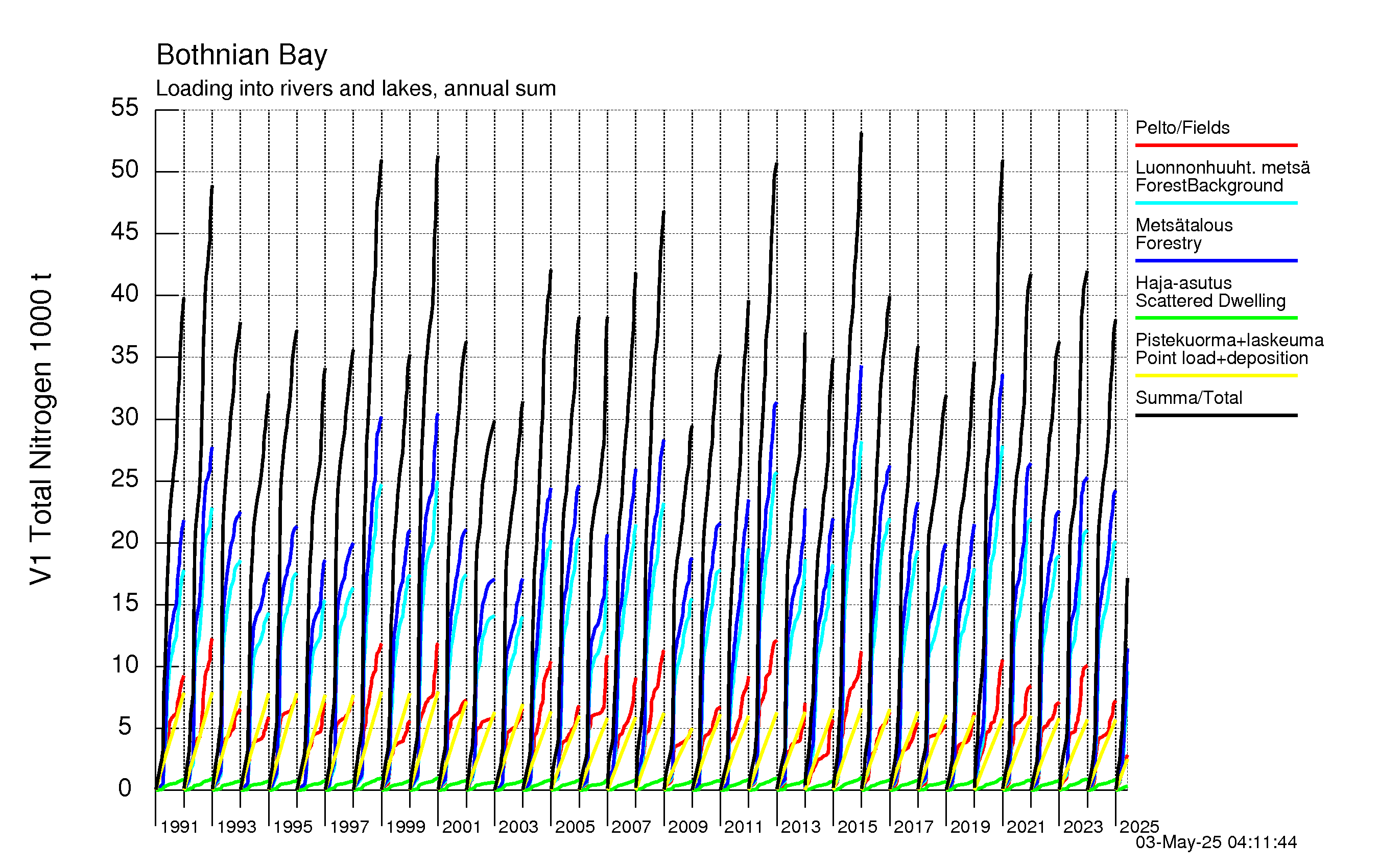Select the 'ForestBackground' legend text

pos(1209,185)
